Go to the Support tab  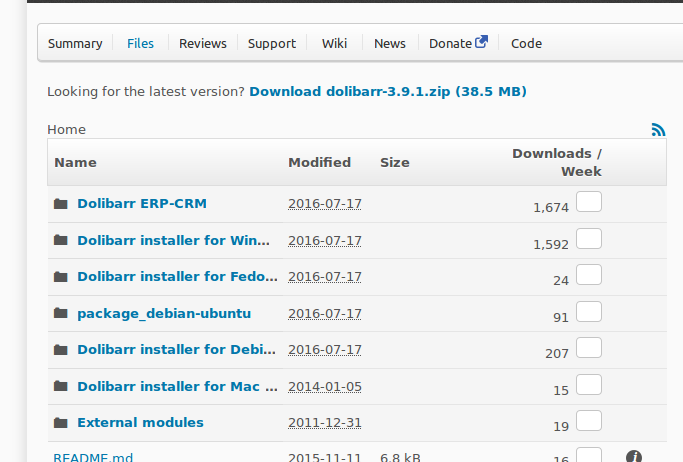click(x=272, y=44)
